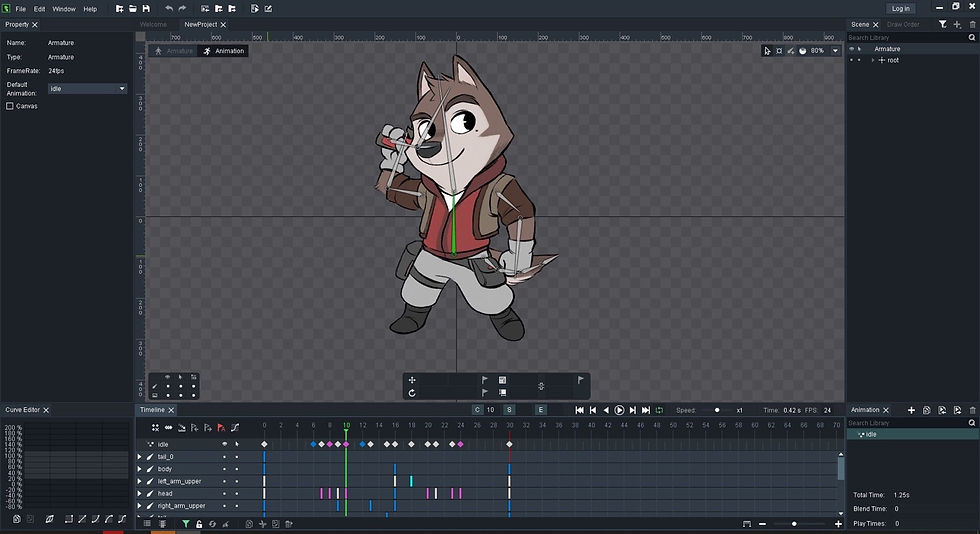Adjust the playback Speed slider
The image size is (980, 534).
tap(717, 410)
